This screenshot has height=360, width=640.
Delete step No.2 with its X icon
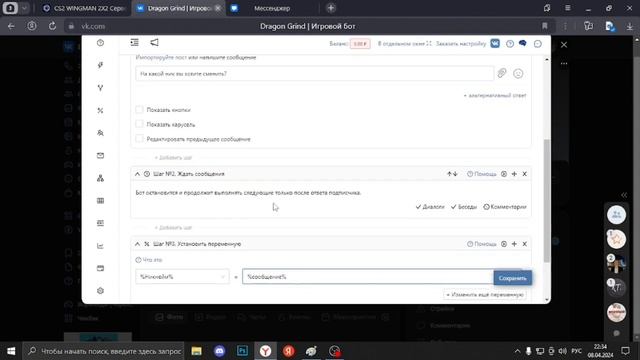point(524,174)
